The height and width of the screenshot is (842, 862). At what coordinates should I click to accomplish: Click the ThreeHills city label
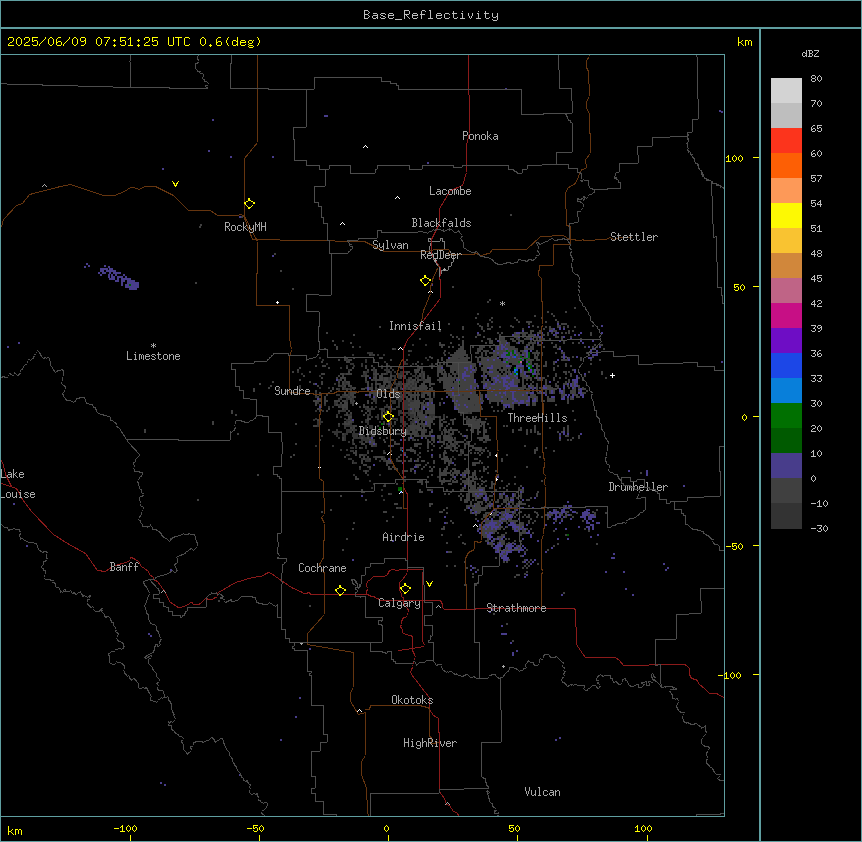tap(537, 418)
